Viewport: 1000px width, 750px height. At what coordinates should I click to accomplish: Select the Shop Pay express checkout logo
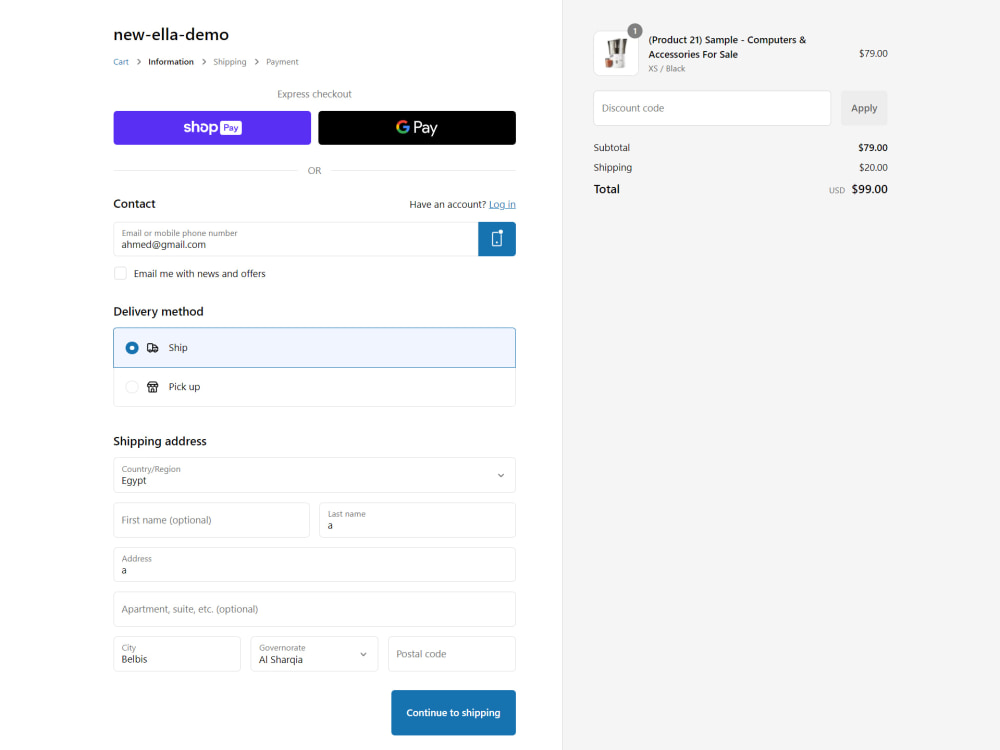tap(211, 127)
